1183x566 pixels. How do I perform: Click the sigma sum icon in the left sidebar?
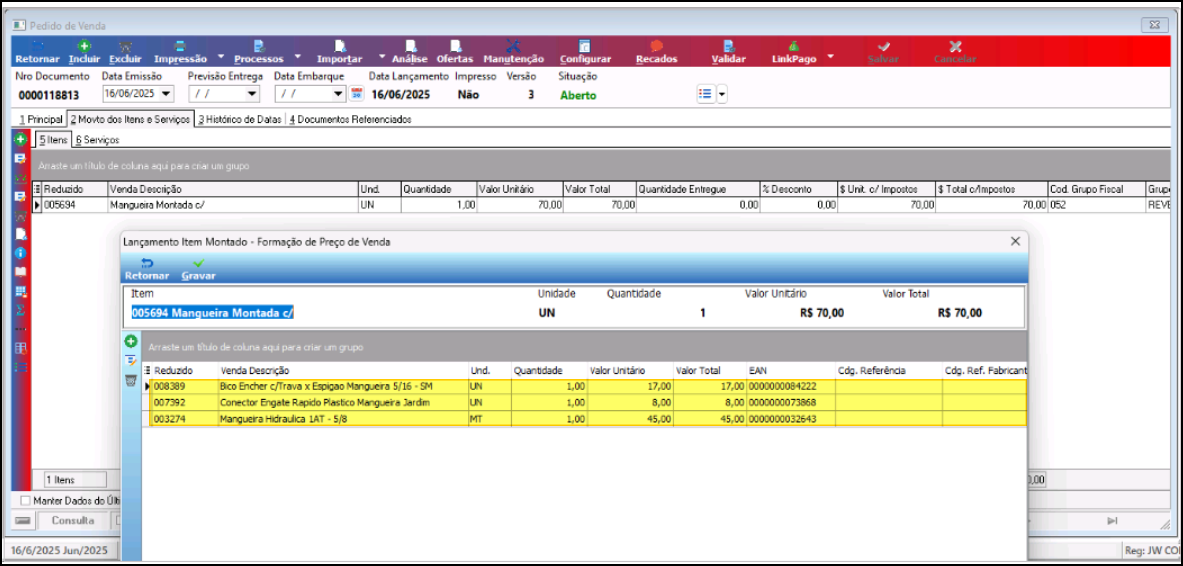click(x=21, y=309)
